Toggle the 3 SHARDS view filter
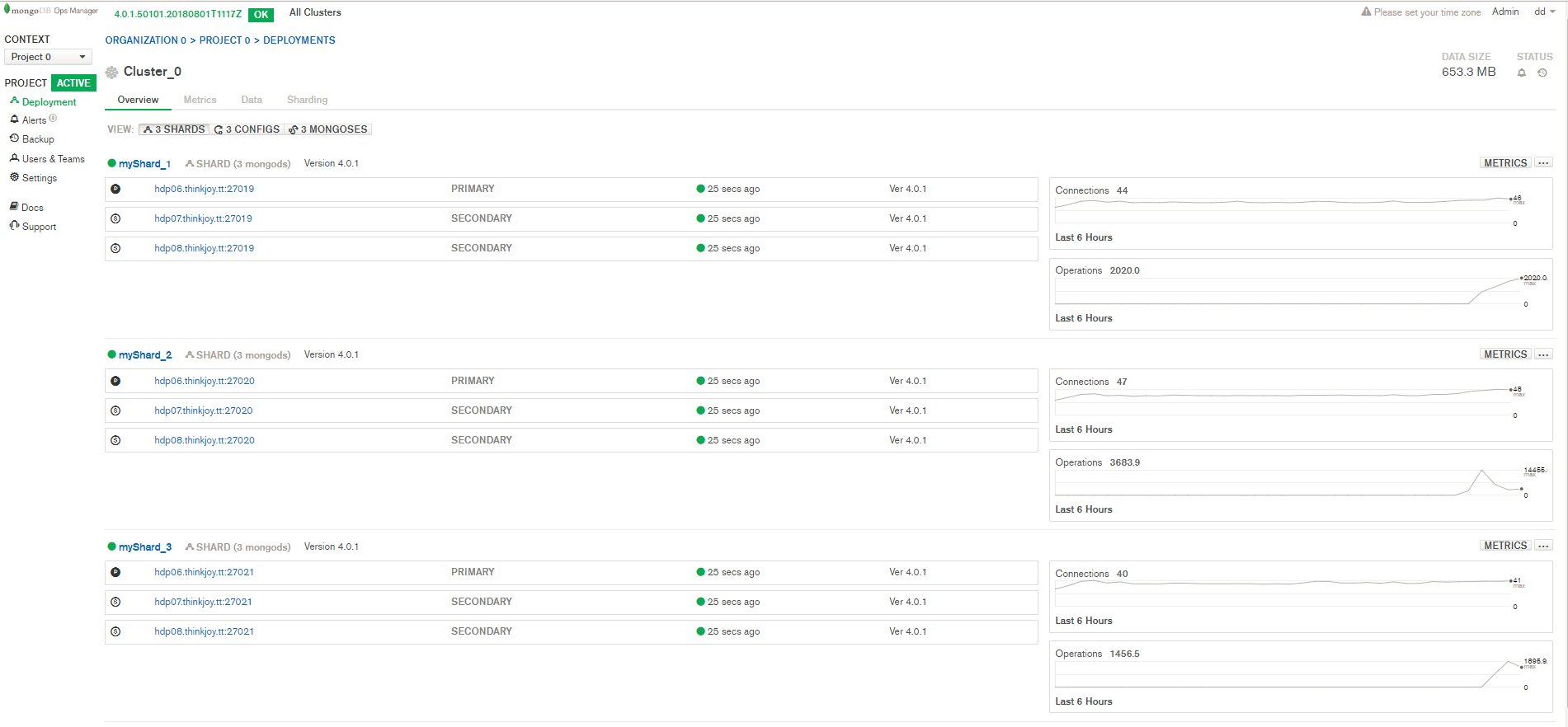The height and width of the screenshot is (727, 1568). click(x=174, y=129)
